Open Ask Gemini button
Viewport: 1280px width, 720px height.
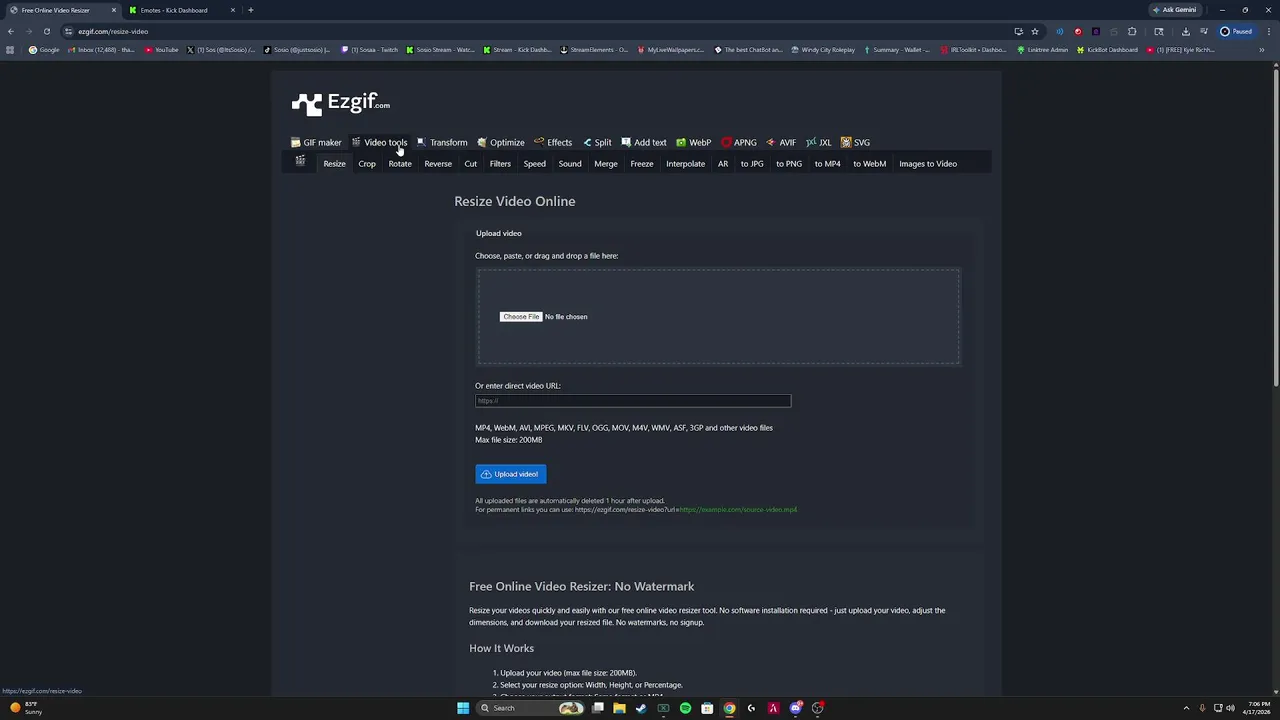coord(1174,10)
